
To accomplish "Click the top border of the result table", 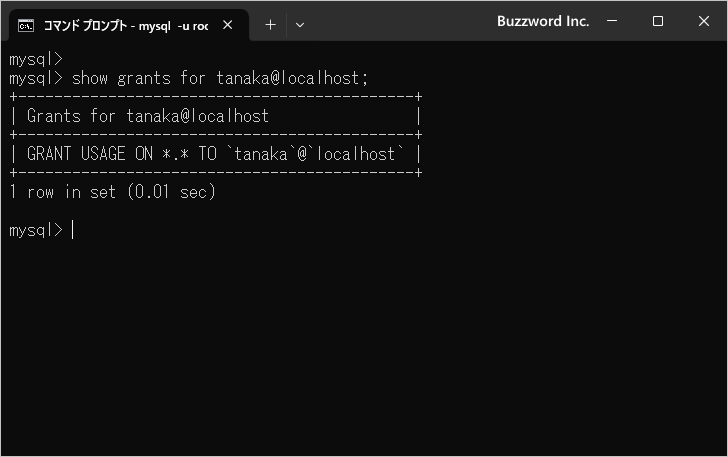I will coord(216,97).
